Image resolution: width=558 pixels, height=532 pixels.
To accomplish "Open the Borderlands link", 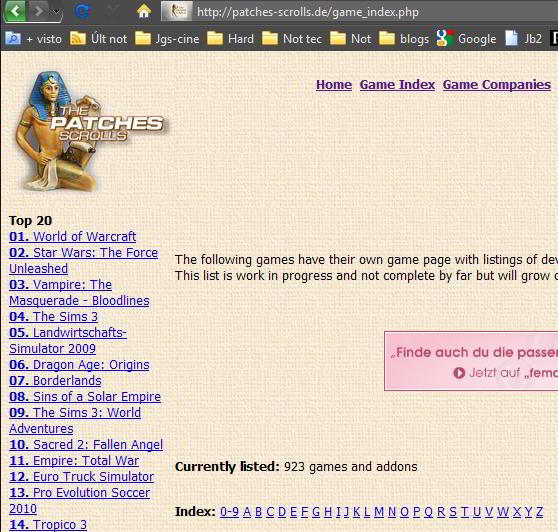I will coord(55,380).
